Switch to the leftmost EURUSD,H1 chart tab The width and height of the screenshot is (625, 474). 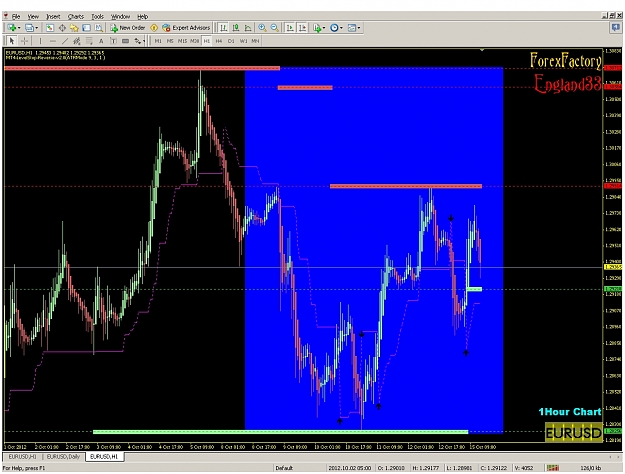point(22,456)
